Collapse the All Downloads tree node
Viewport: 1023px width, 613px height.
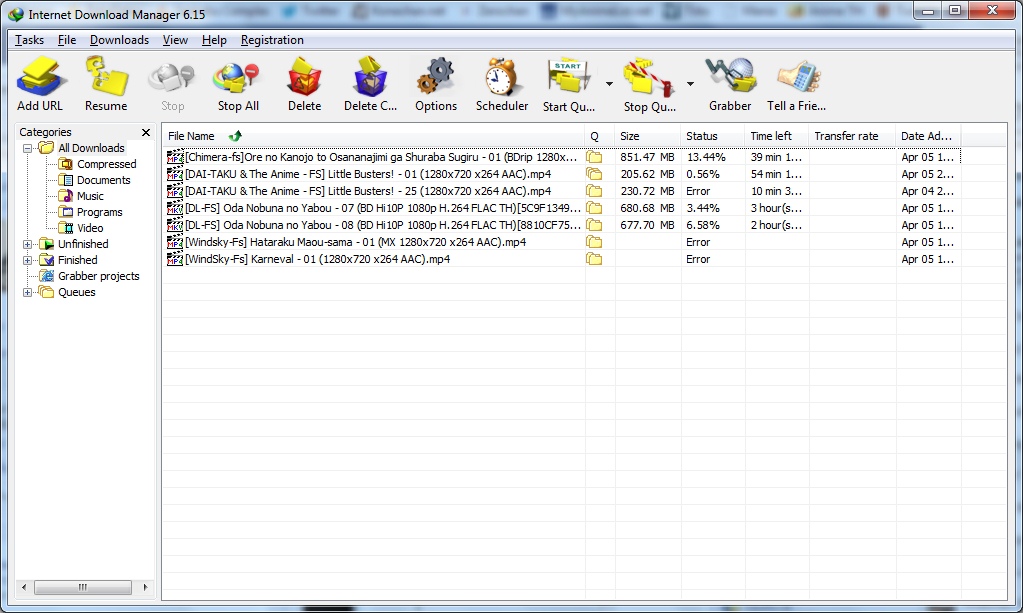(x=27, y=149)
